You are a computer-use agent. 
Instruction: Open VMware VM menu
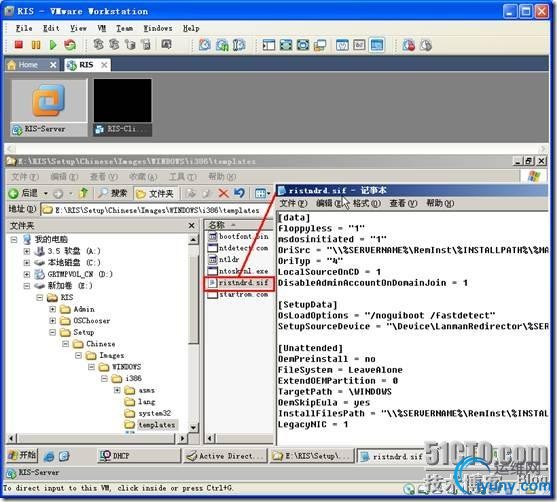click(102, 28)
